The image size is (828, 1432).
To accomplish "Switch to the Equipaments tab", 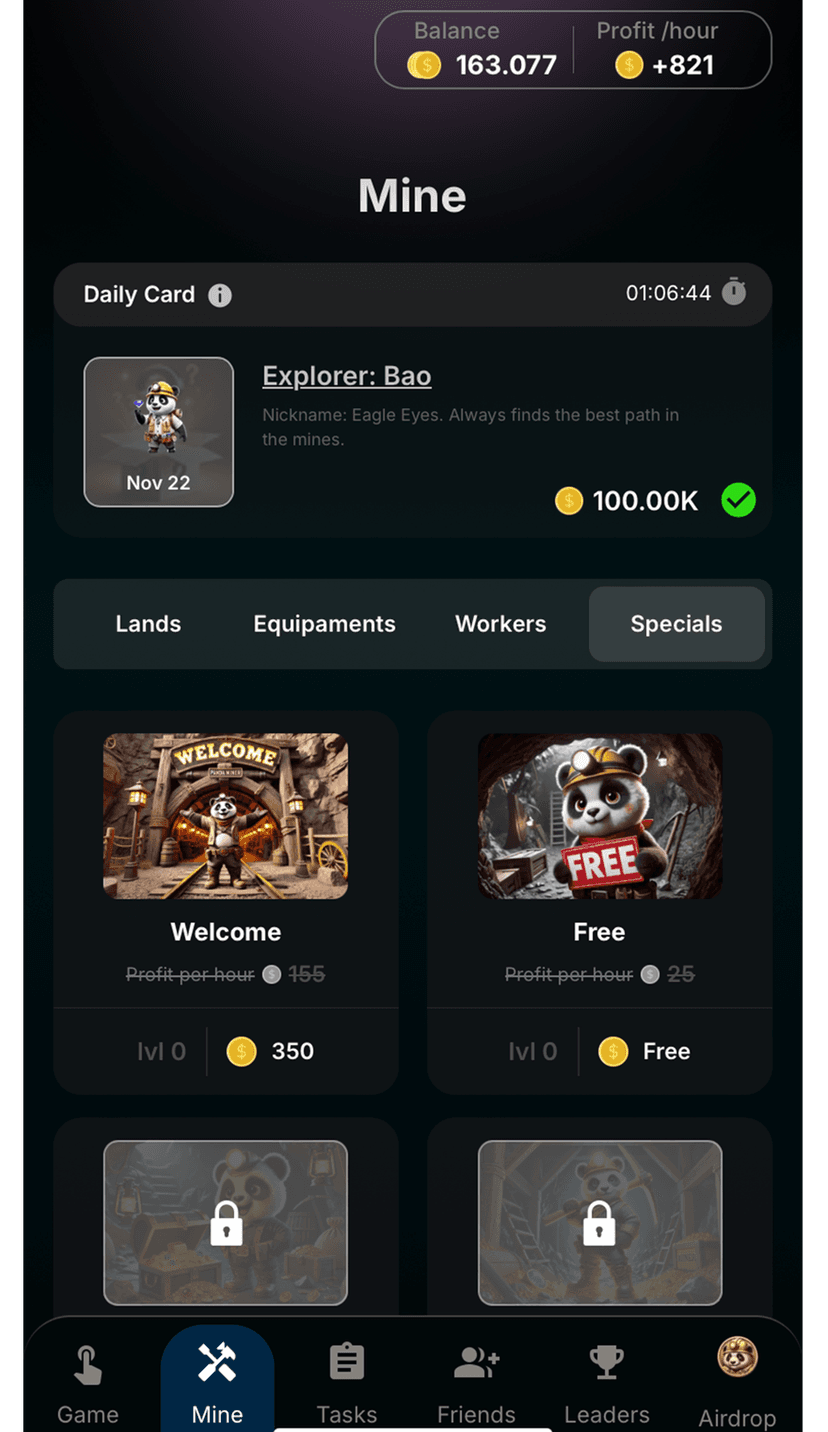I will (324, 624).
